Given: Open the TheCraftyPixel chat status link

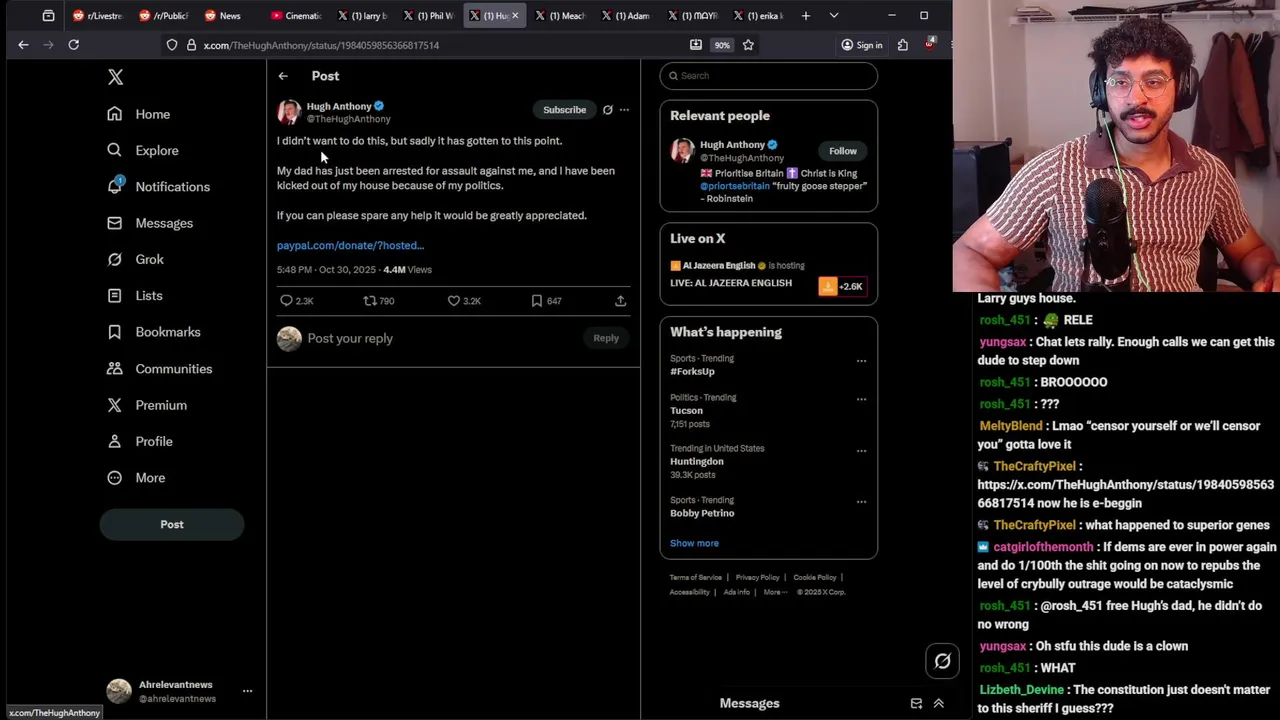Looking at the screenshot, I should [1125, 494].
